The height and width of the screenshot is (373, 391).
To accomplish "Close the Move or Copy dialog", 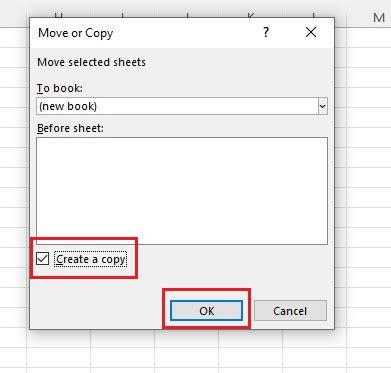I will tap(311, 32).
